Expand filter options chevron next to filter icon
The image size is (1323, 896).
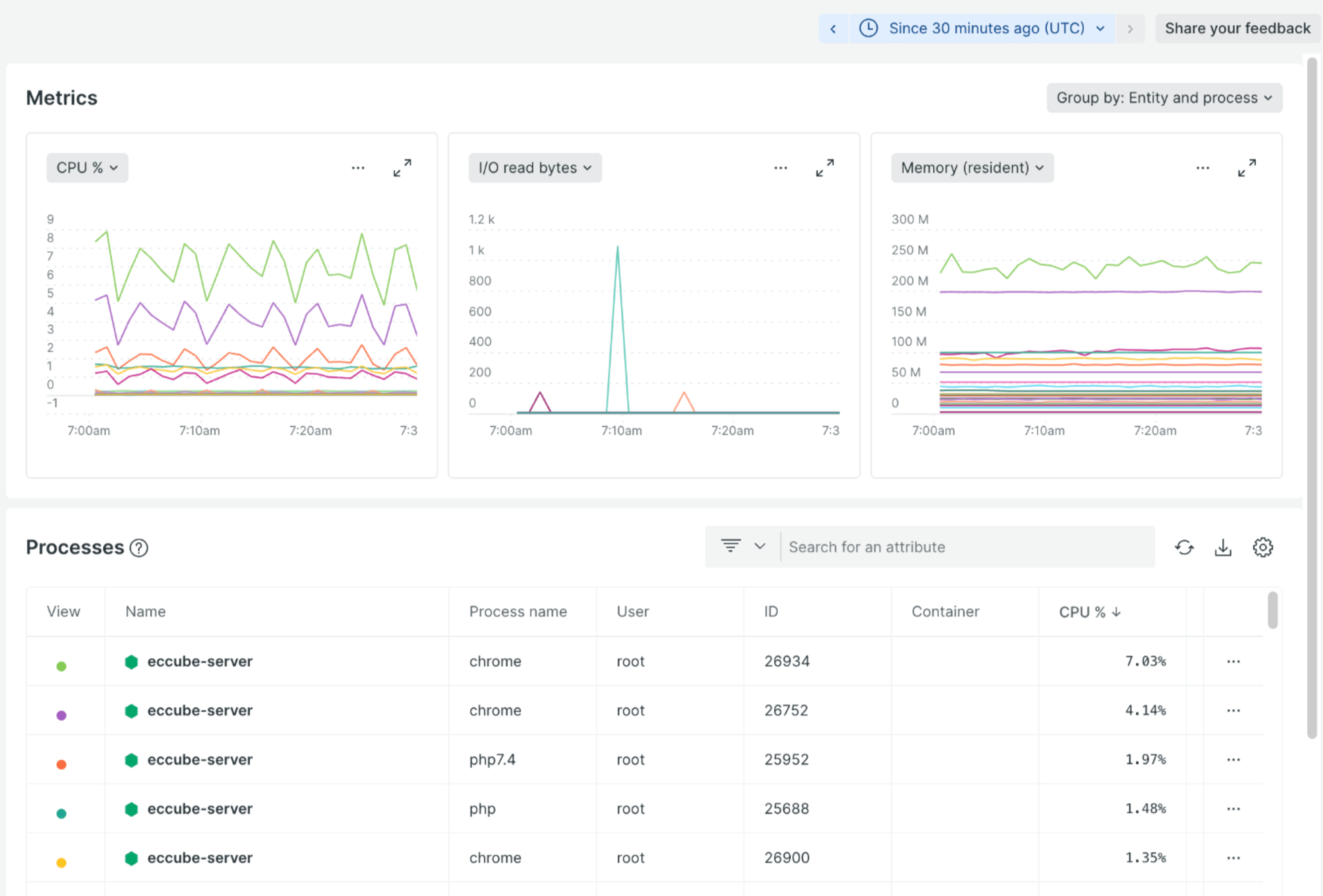760,546
